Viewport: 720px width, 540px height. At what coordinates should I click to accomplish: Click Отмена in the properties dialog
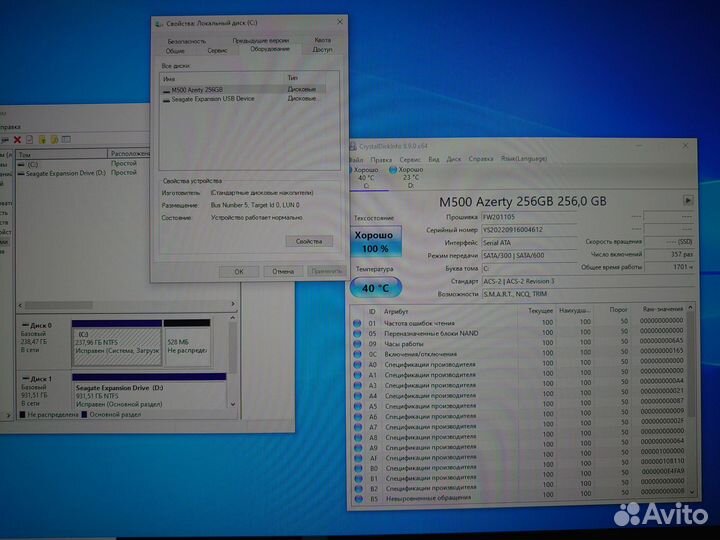283,271
